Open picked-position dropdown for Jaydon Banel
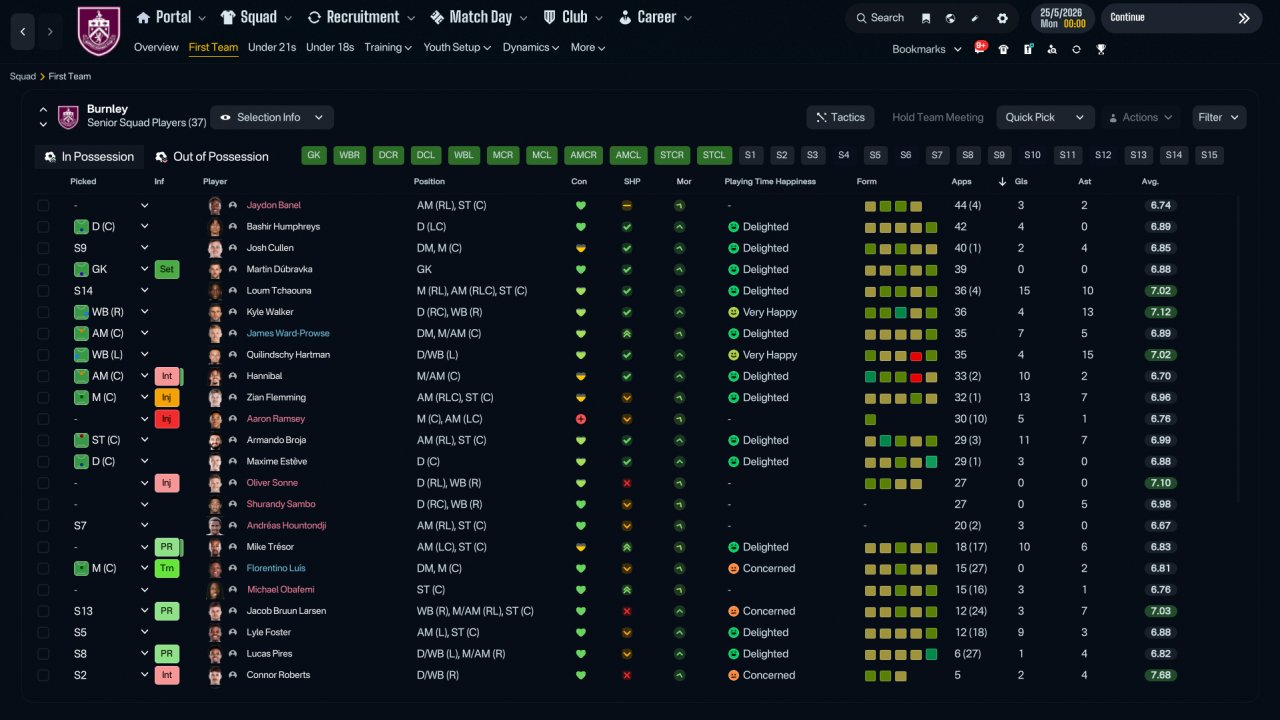This screenshot has height=720, width=1280. tap(144, 206)
